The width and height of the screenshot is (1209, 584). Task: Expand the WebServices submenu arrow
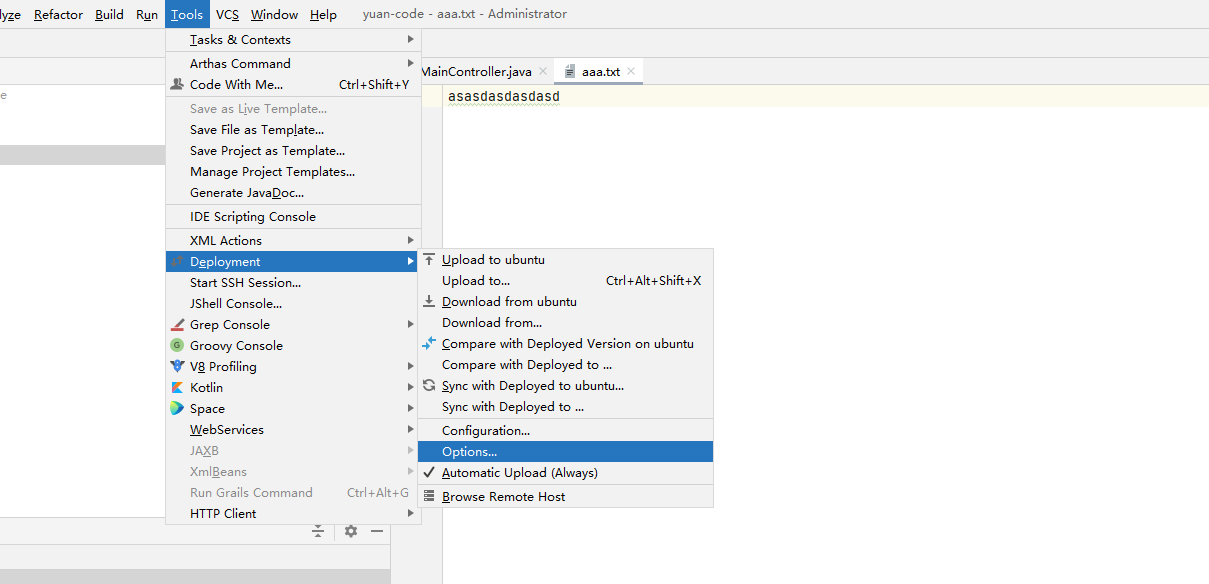[410, 429]
